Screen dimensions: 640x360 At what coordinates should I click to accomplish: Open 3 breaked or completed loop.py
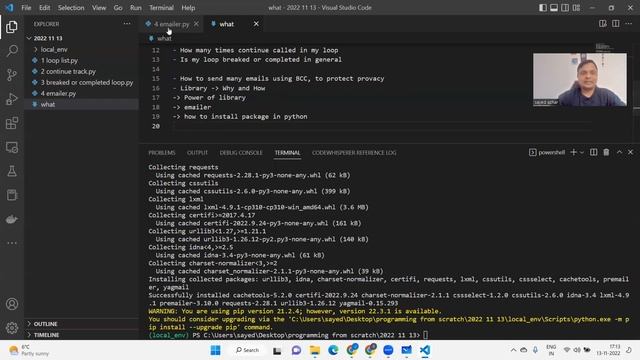(82, 82)
